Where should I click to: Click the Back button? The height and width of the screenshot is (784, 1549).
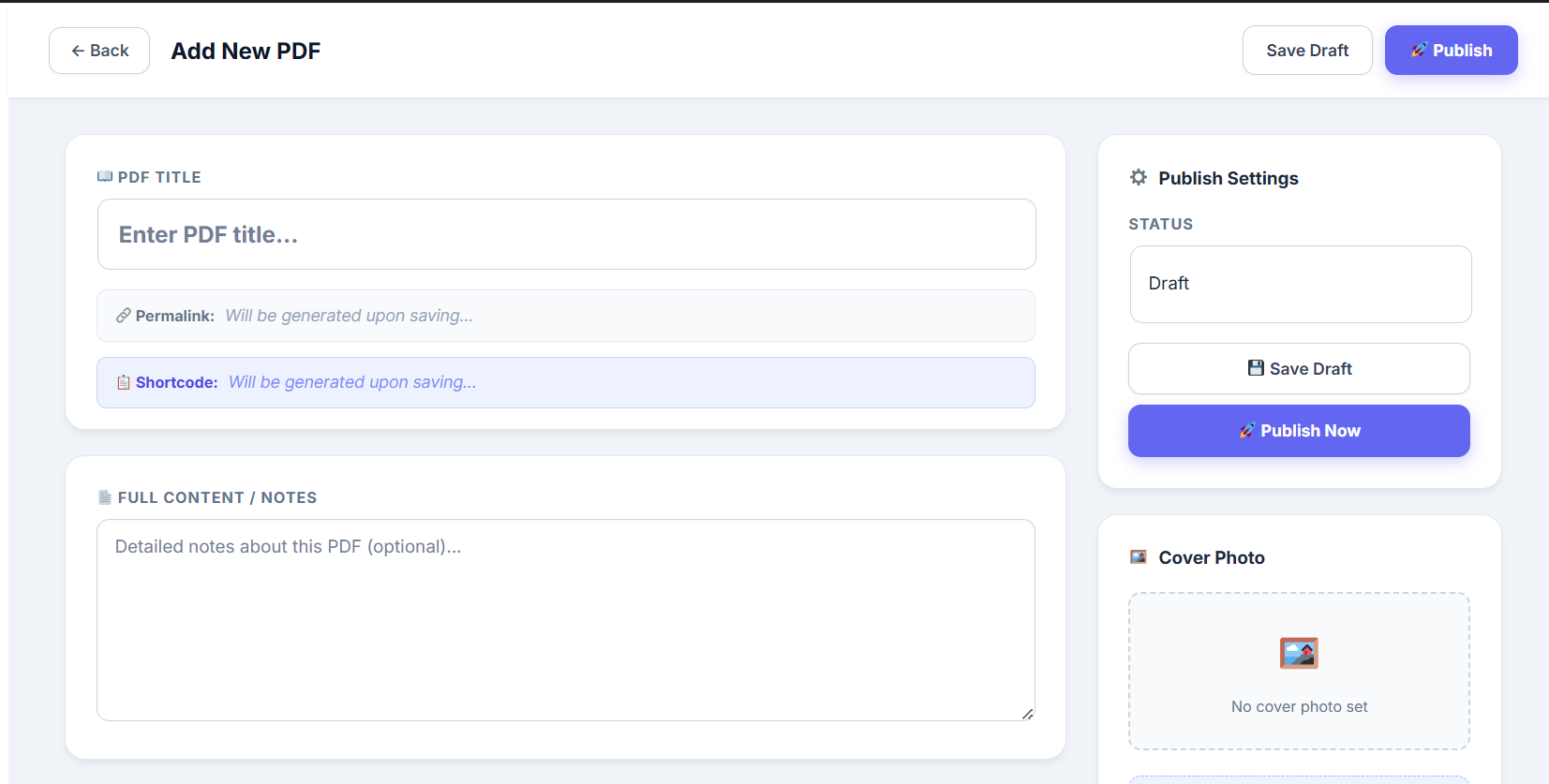(99, 51)
